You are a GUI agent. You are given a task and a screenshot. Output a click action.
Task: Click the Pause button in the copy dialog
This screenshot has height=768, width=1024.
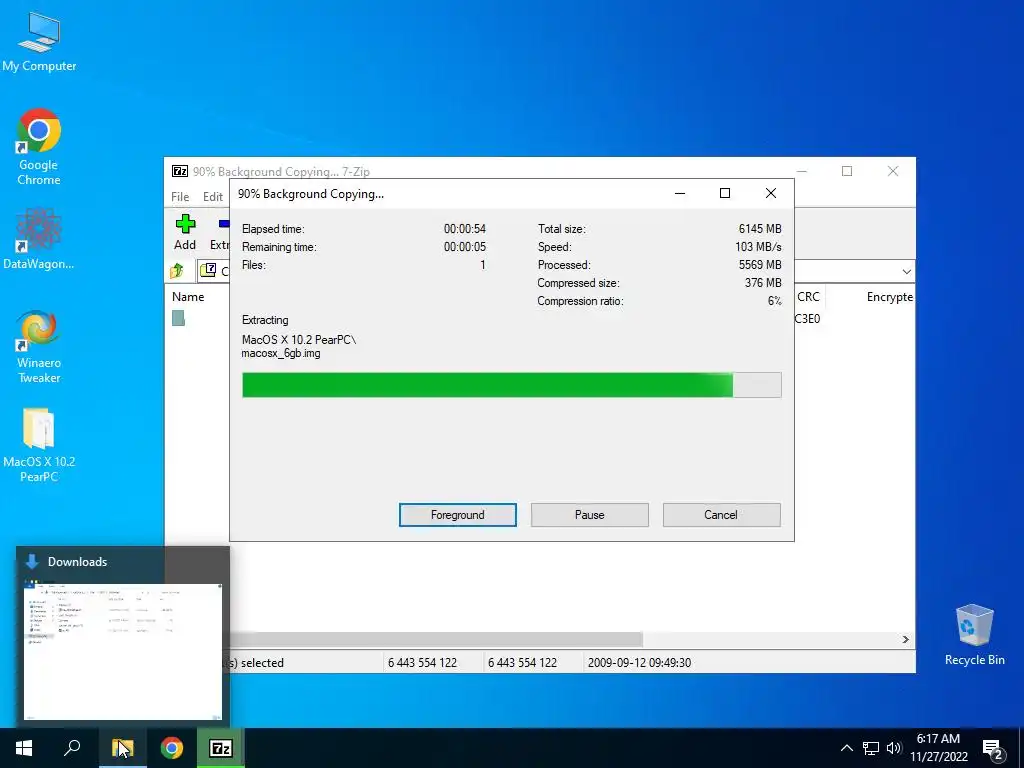[x=590, y=515]
